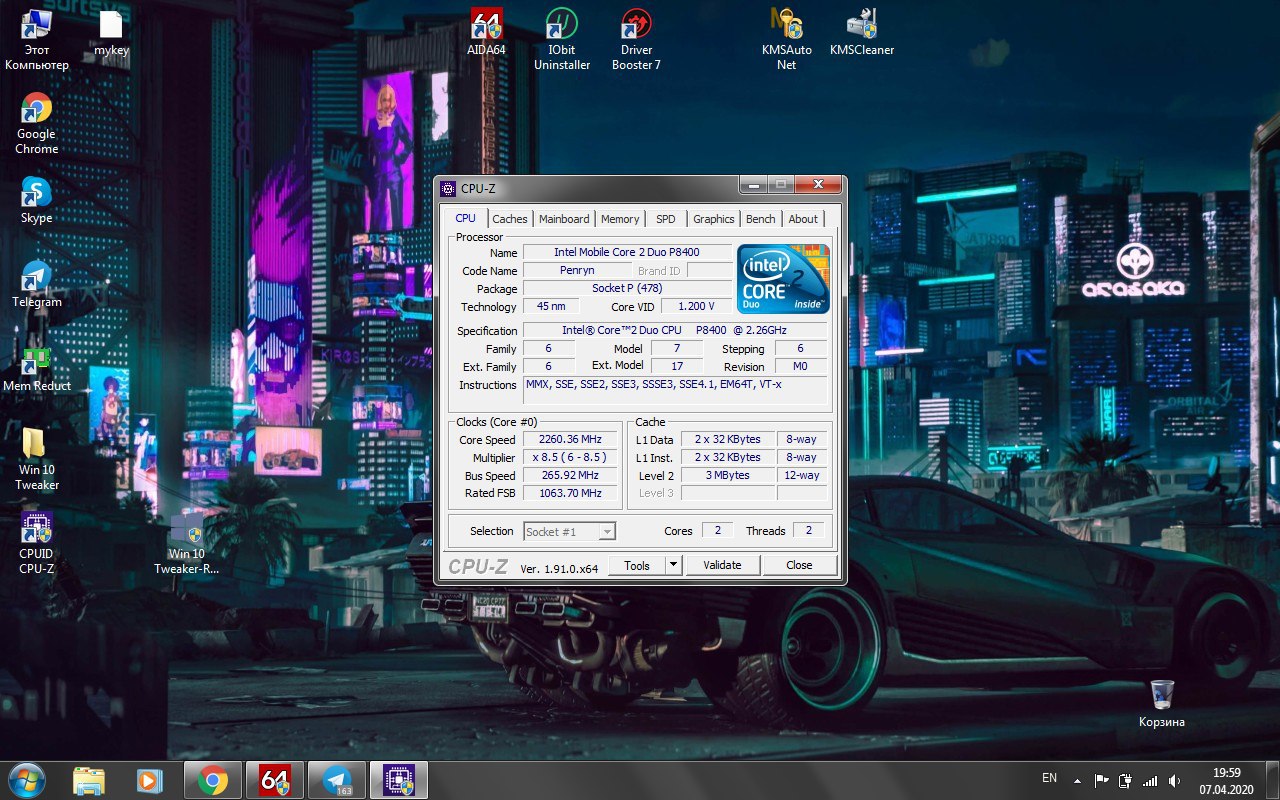Select the Telegram desktop icon
This screenshot has width=1280, height=800.
(37, 284)
